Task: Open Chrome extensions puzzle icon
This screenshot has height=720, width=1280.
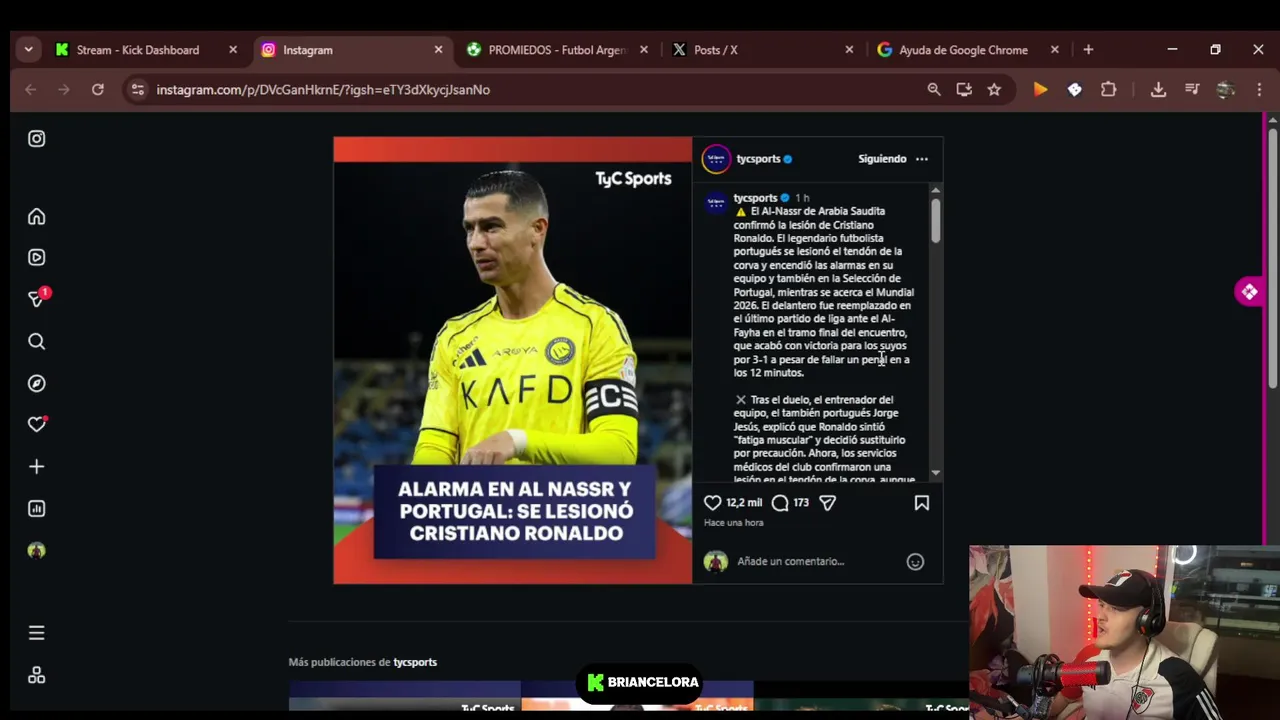Action: (1108, 90)
